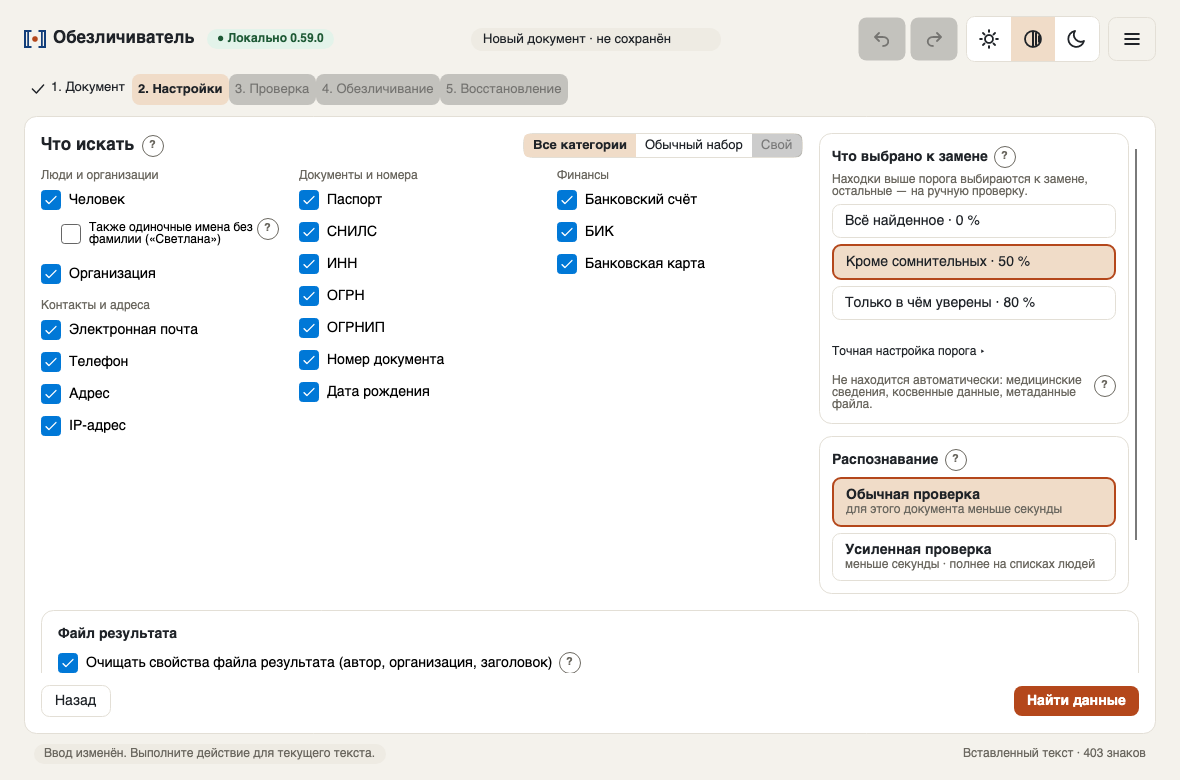Select the Все категории preset

[579, 145]
